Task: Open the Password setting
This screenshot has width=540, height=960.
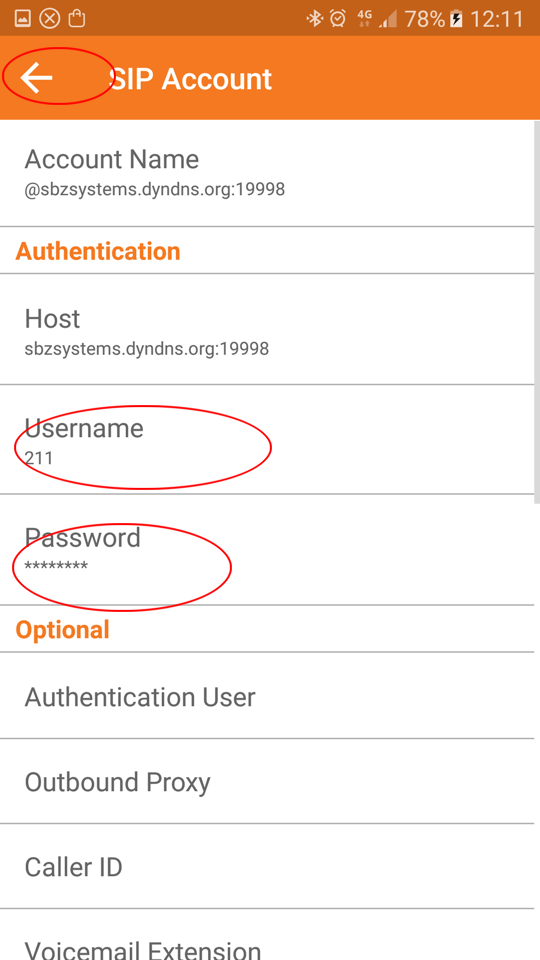Action: point(267,550)
